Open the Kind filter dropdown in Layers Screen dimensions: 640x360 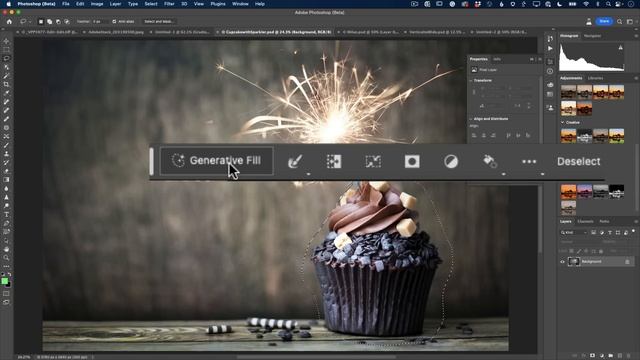[574, 233]
